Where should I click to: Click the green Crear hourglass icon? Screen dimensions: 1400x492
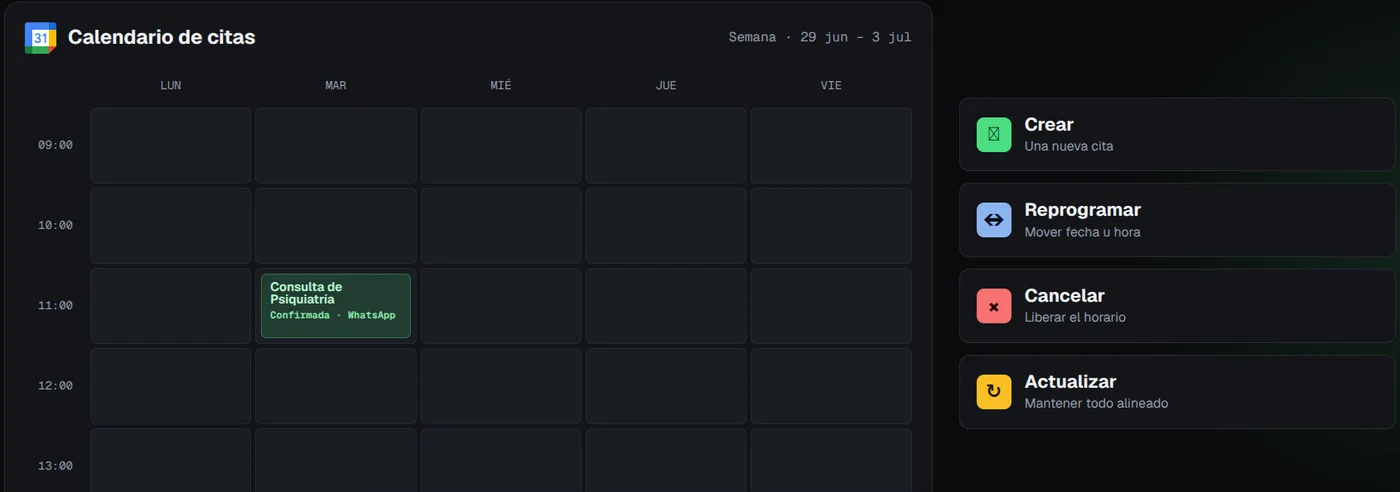(x=994, y=134)
